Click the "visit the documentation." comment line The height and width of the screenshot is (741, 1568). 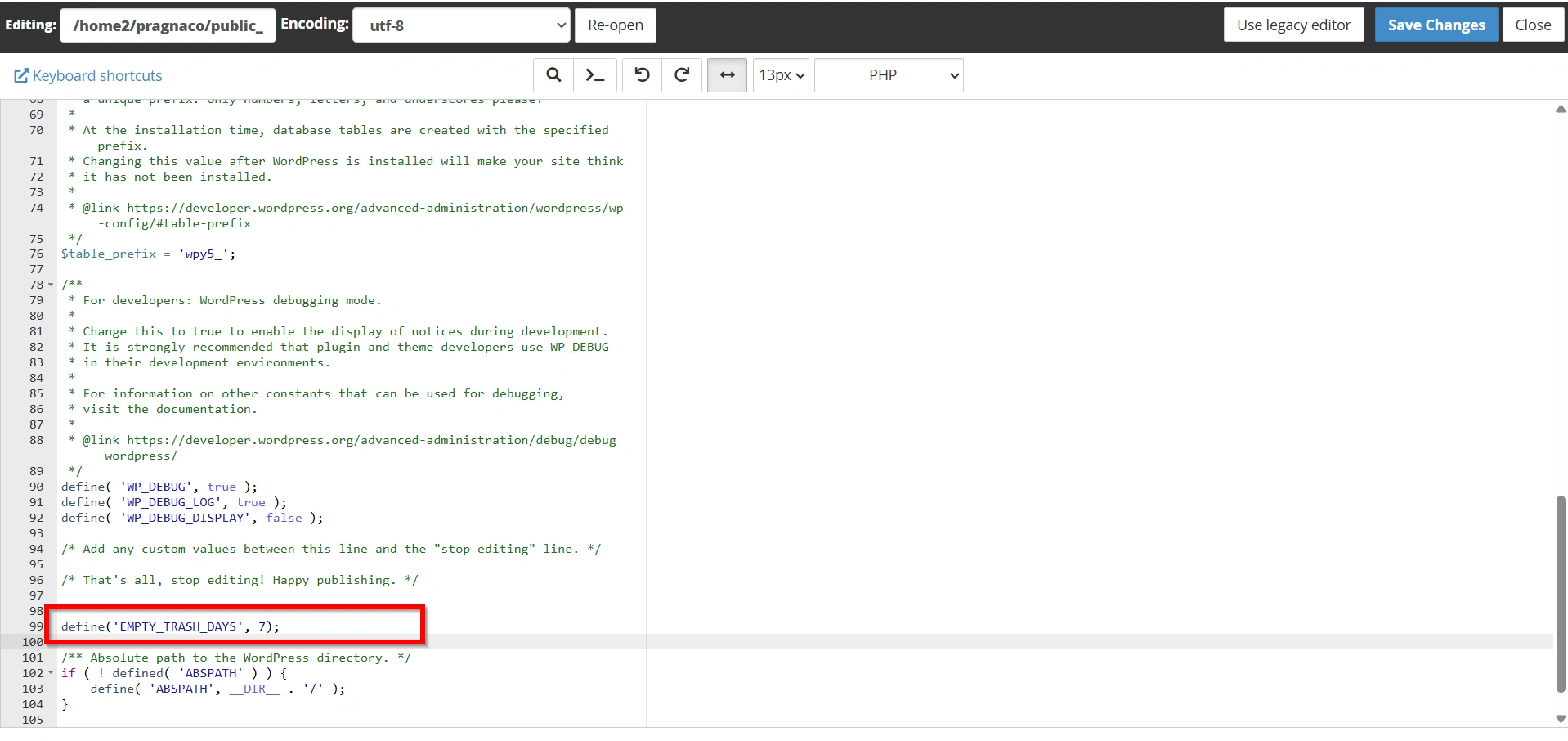163,410
